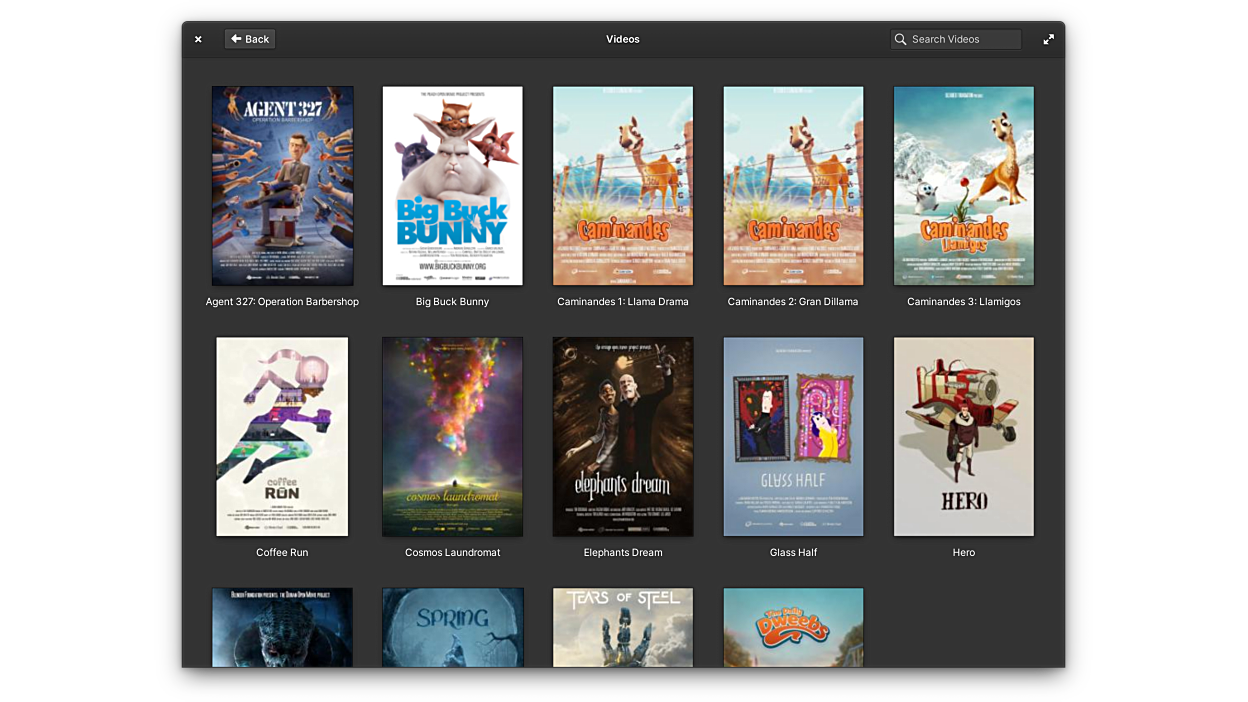The image size is (1248, 702).
Task: Click the Back arrow button
Action: [249, 39]
